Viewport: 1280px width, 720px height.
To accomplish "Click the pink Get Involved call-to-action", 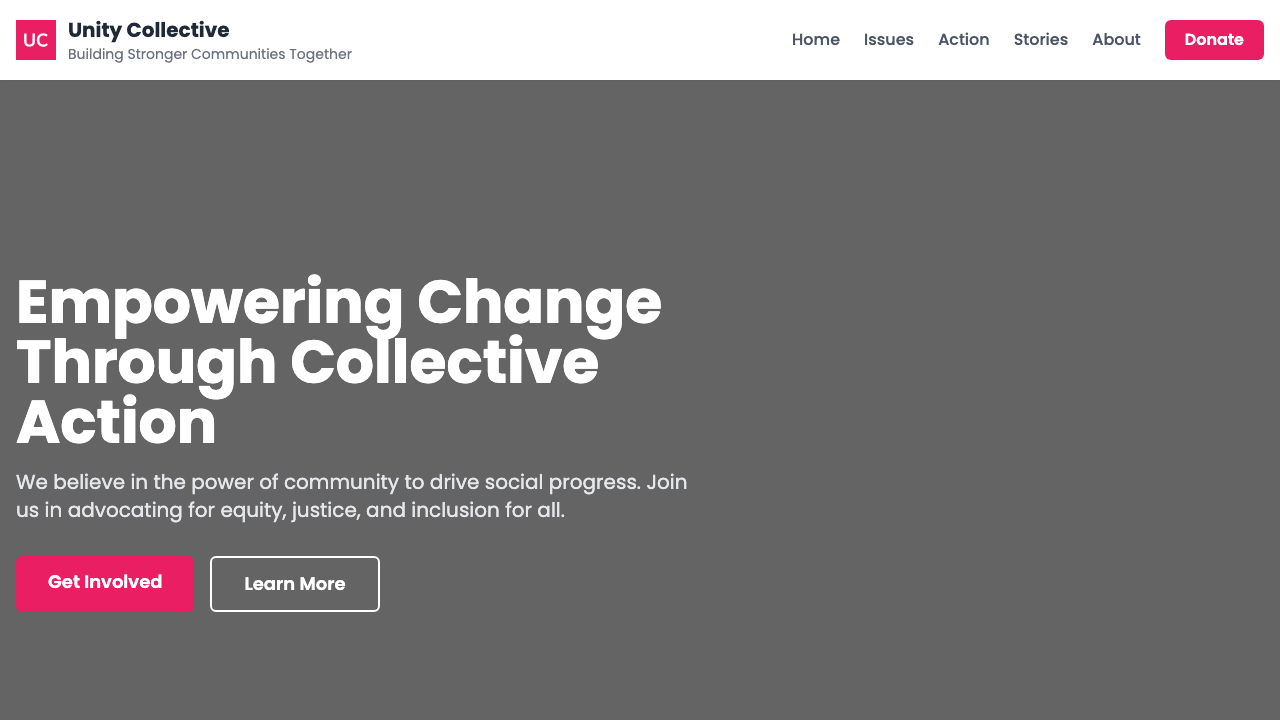I will 103,581.
